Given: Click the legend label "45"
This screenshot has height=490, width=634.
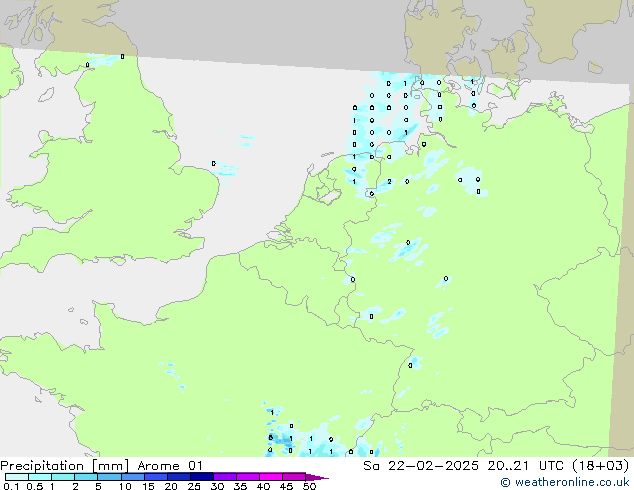Looking at the screenshot, I should coord(286,486).
